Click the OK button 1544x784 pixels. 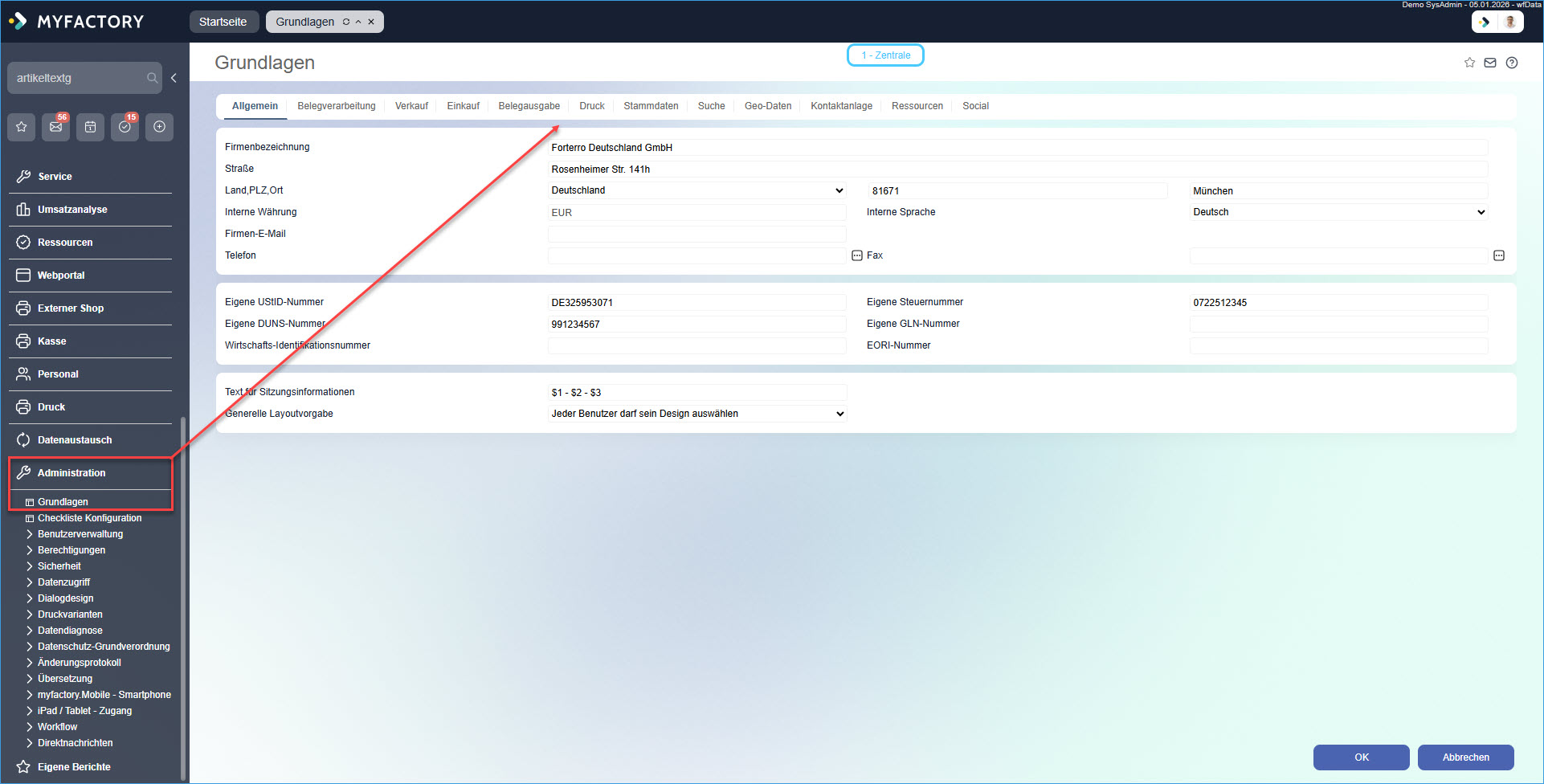click(x=1362, y=757)
